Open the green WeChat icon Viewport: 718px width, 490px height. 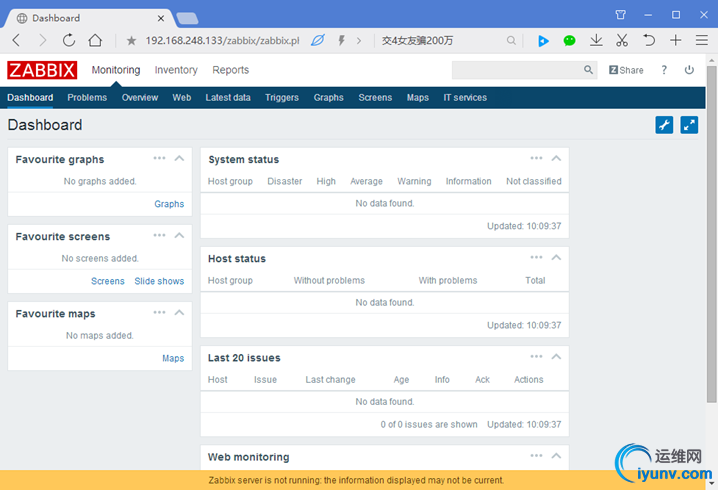coord(569,41)
